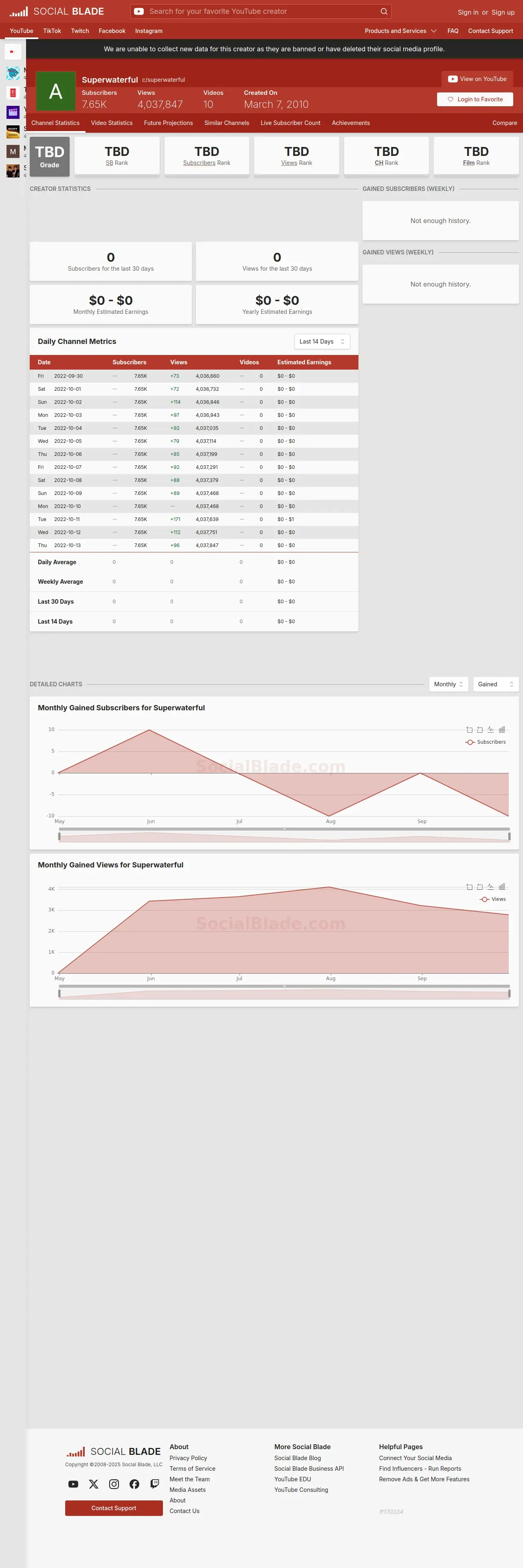Switch to Video Statistics tab
The image size is (523, 1568).
click(112, 123)
